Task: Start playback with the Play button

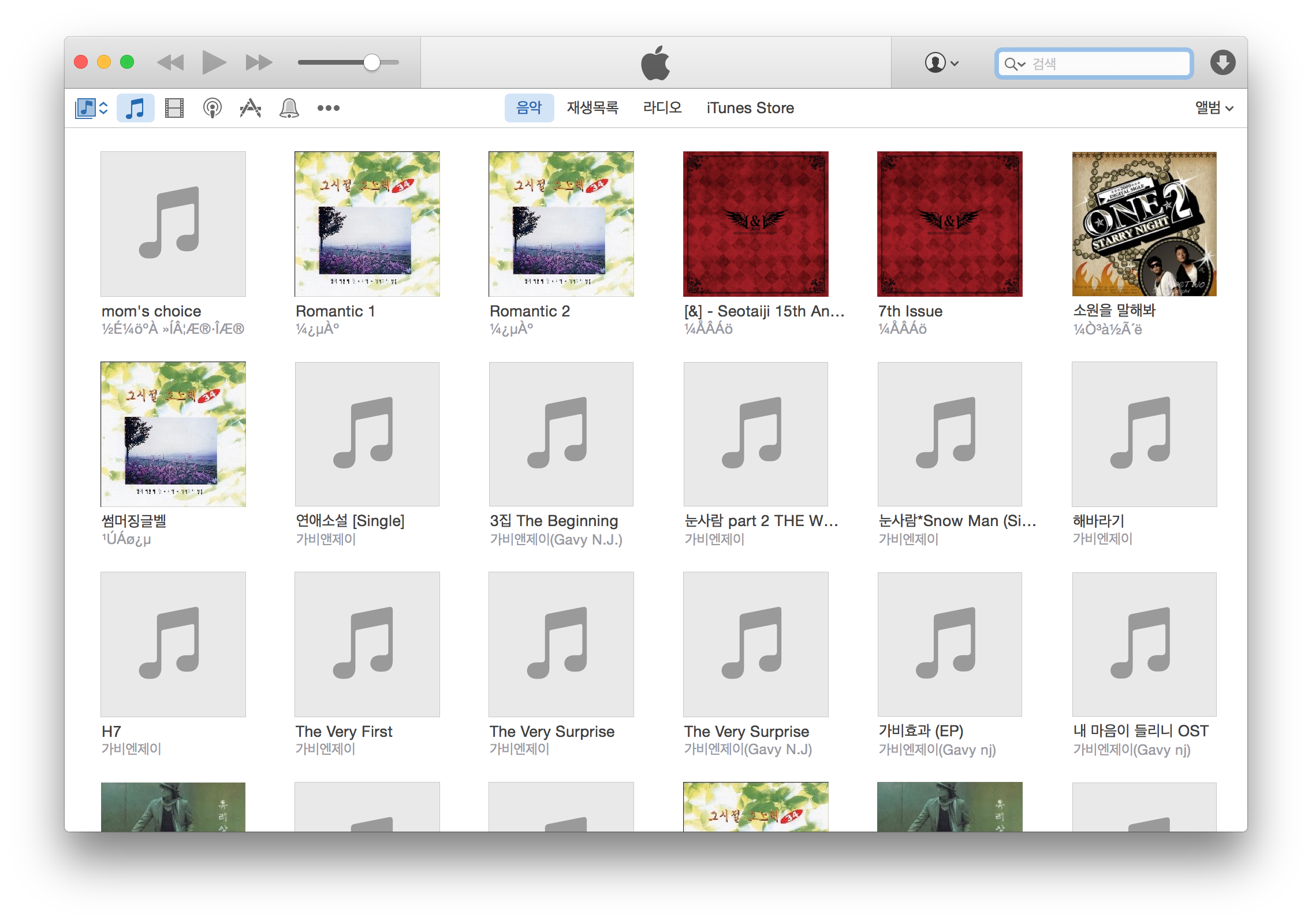Action: pos(214,62)
